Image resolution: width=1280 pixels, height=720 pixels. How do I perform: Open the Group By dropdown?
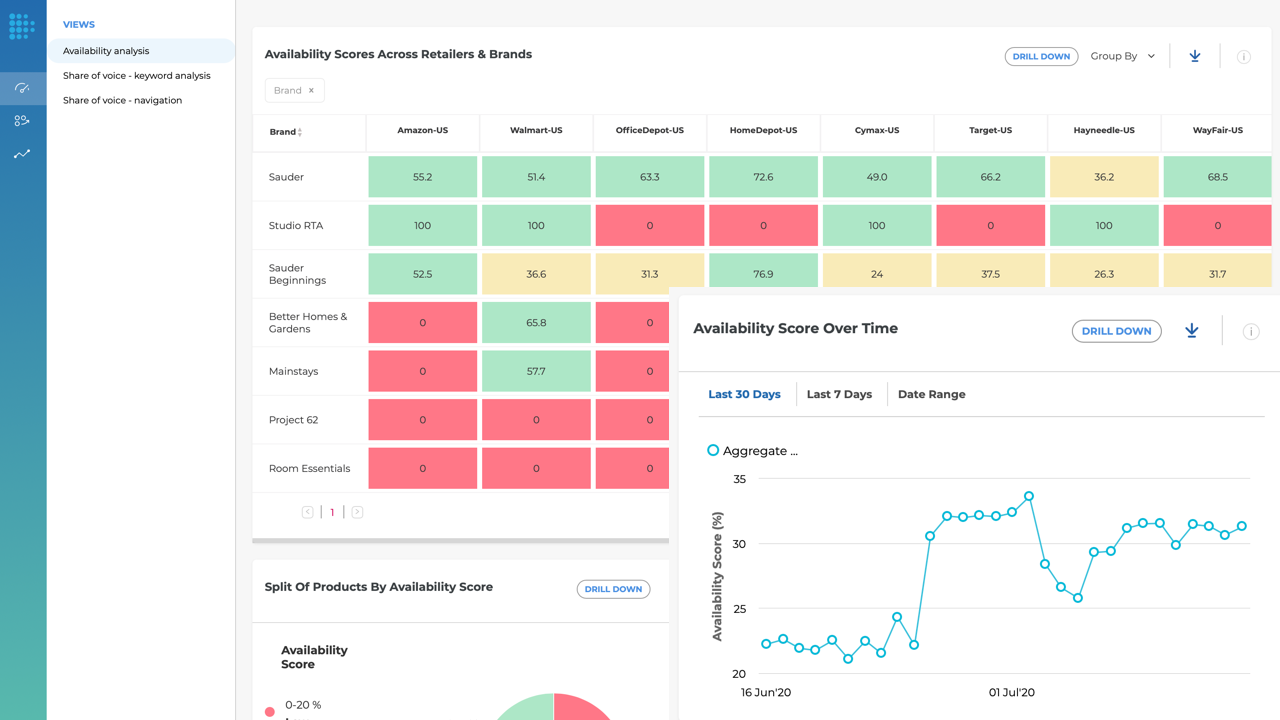coord(1122,57)
